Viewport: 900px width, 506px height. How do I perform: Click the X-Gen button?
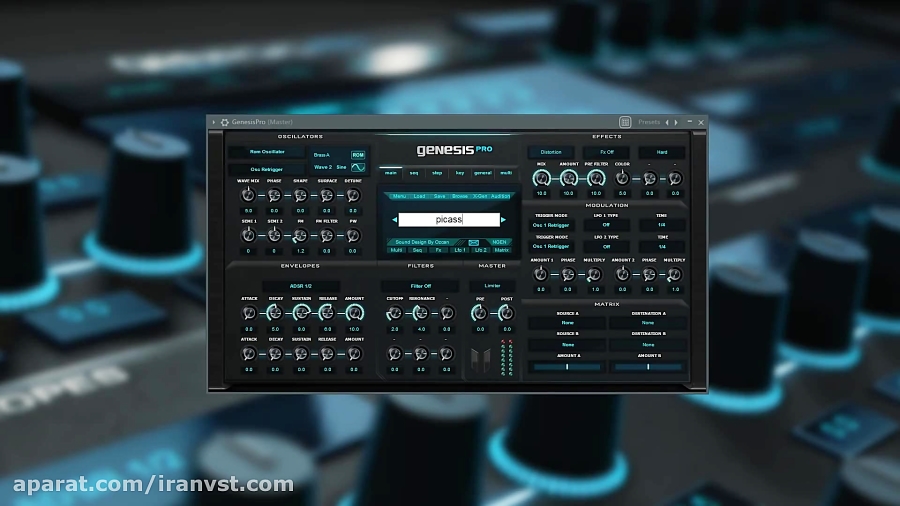(x=480, y=196)
